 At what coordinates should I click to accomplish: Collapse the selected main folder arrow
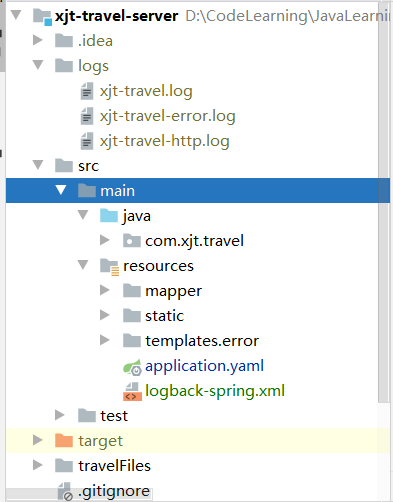[61, 190]
